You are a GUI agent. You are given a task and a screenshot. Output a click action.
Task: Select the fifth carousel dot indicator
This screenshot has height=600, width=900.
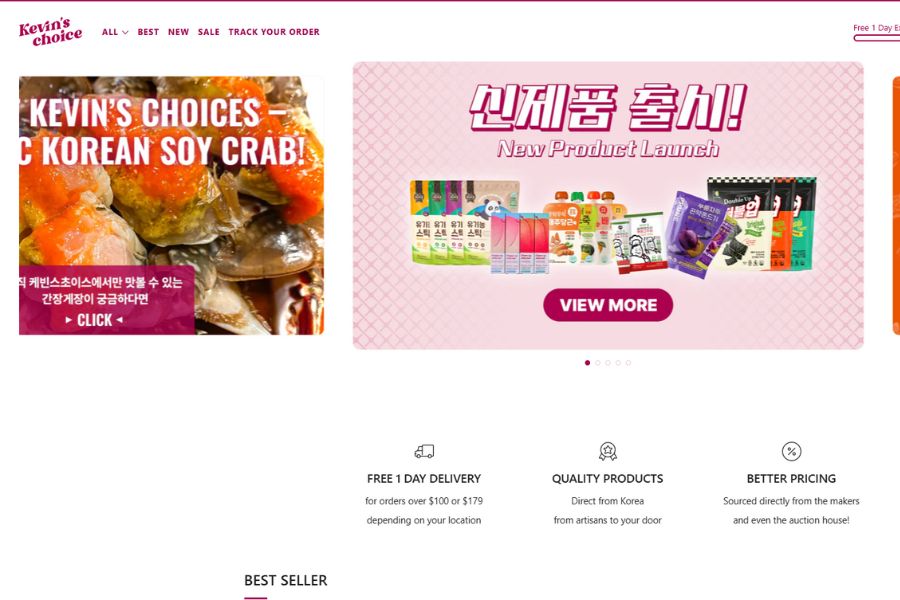(x=629, y=363)
